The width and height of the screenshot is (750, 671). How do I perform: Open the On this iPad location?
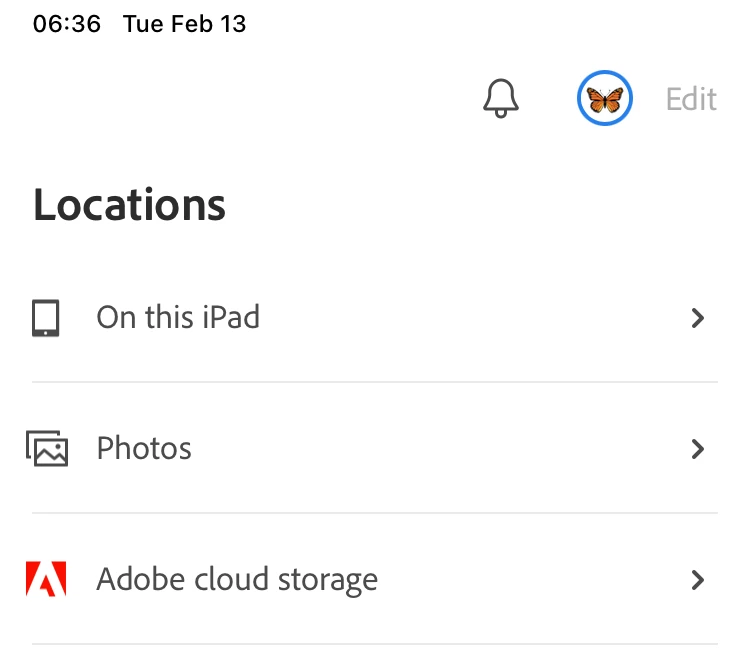pyautogui.click(x=178, y=318)
